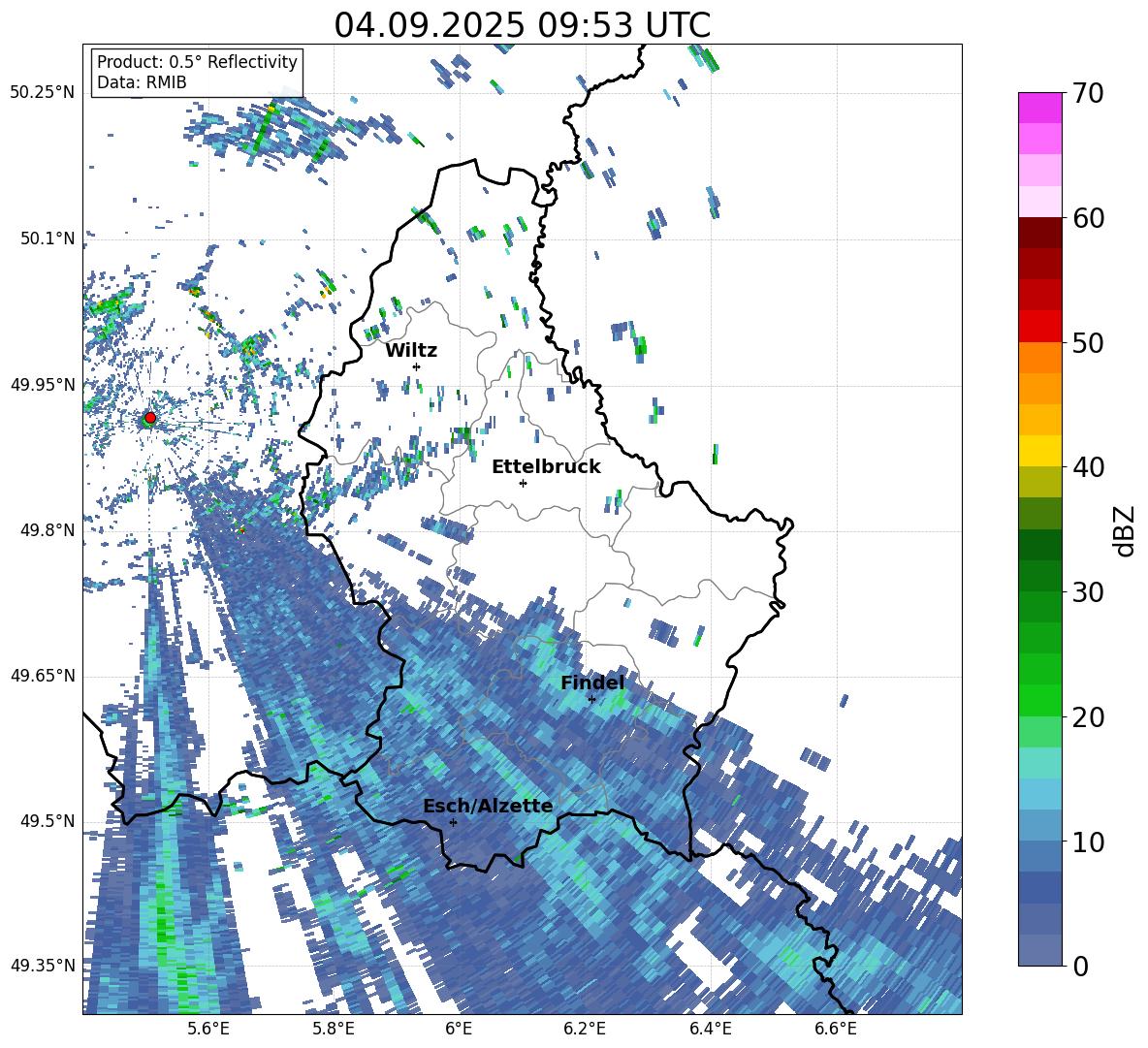Click the Esch/Alzette location cross marker

click(x=453, y=822)
